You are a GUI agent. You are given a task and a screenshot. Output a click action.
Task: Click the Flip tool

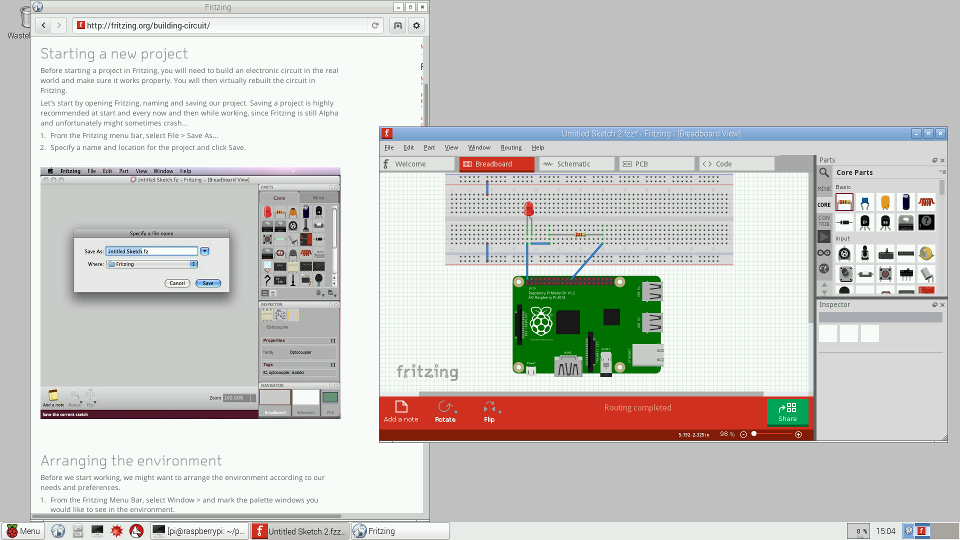pyautogui.click(x=489, y=411)
